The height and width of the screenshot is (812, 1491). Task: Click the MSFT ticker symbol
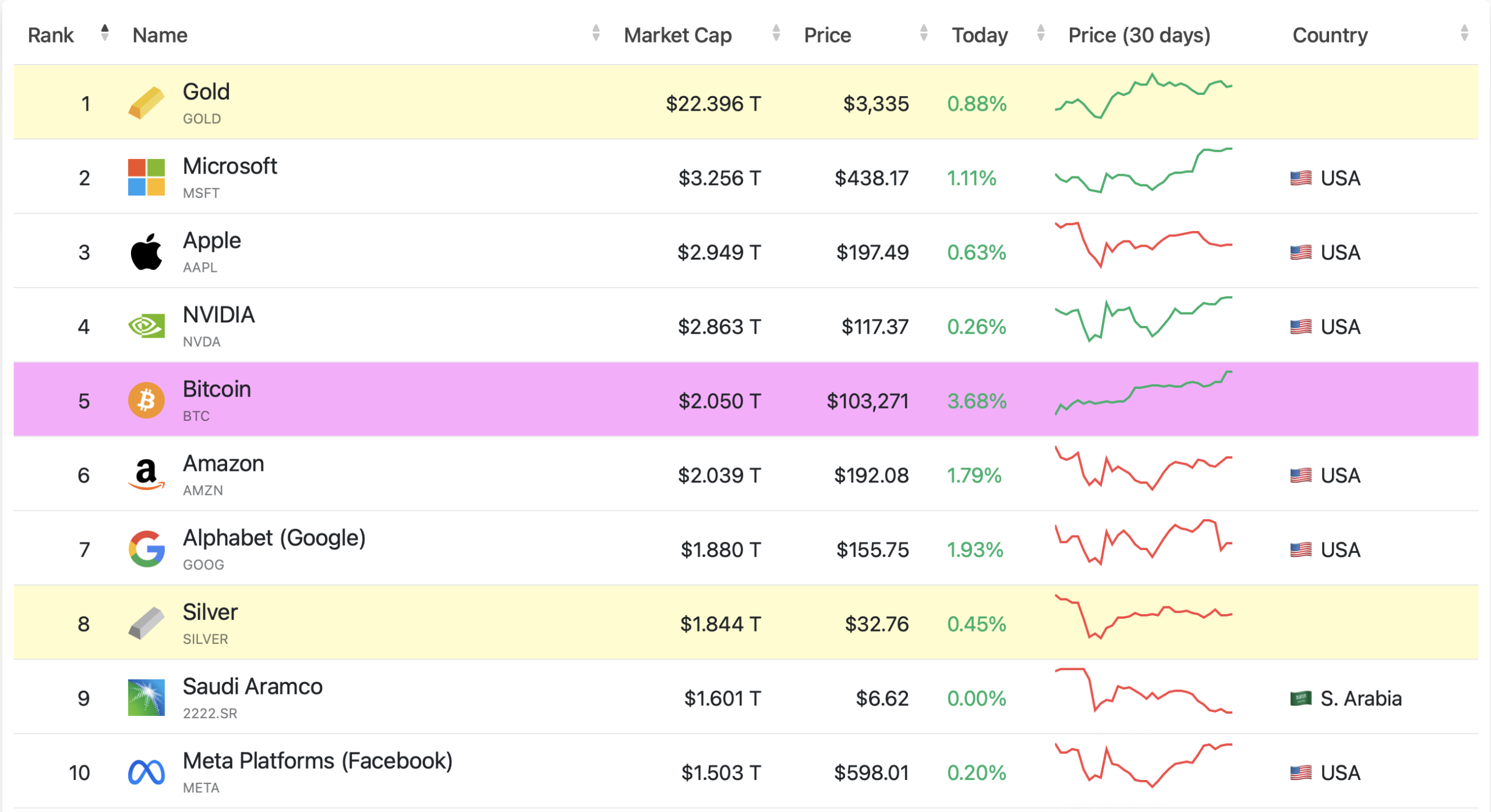click(x=201, y=193)
